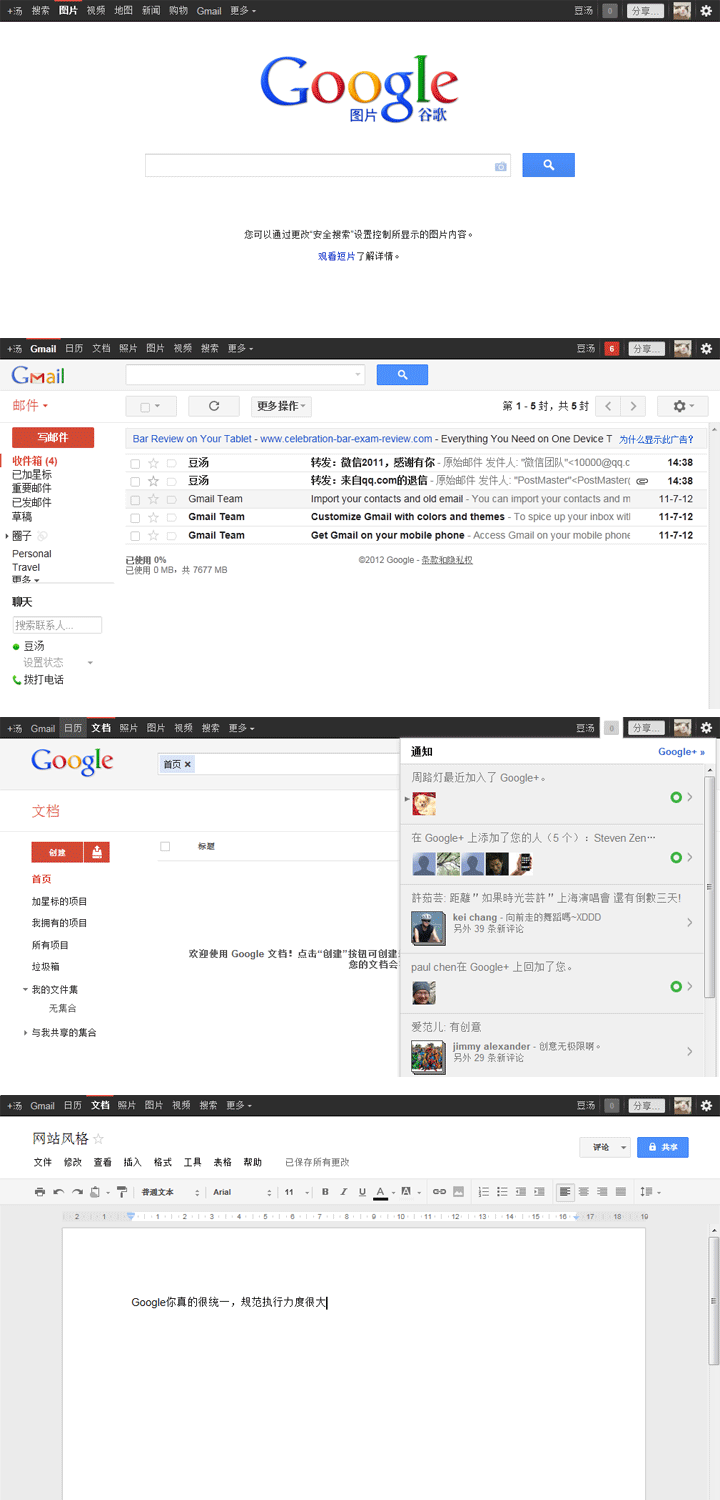Click the Gmail refresh button
Image resolution: width=720 pixels, height=1500 pixels.
click(213, 406)
